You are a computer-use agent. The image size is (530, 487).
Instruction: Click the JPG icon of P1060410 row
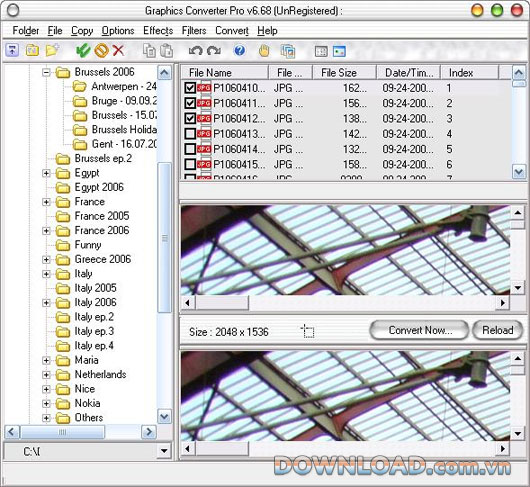tap(204, 88)
